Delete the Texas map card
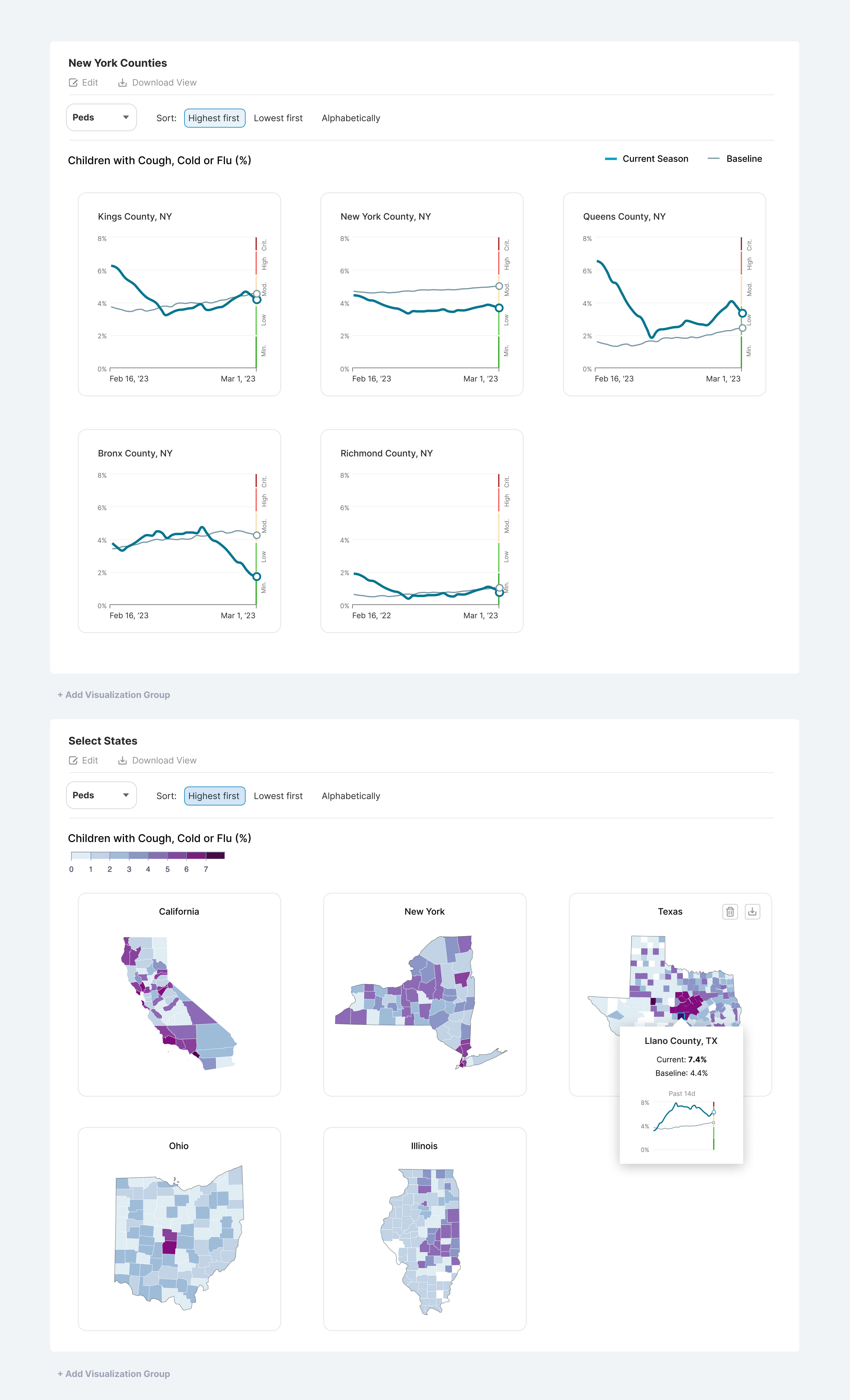The height and width of the screenshot is (1400, 850). [x=730, y=912]
